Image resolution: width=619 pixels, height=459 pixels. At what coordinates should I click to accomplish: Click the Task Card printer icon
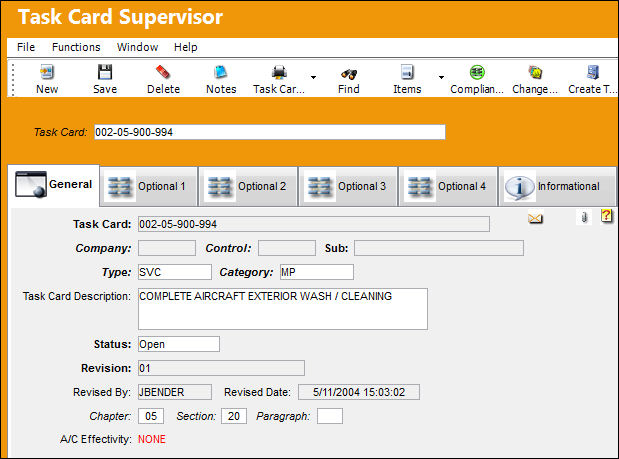click(x=279, y=72)
